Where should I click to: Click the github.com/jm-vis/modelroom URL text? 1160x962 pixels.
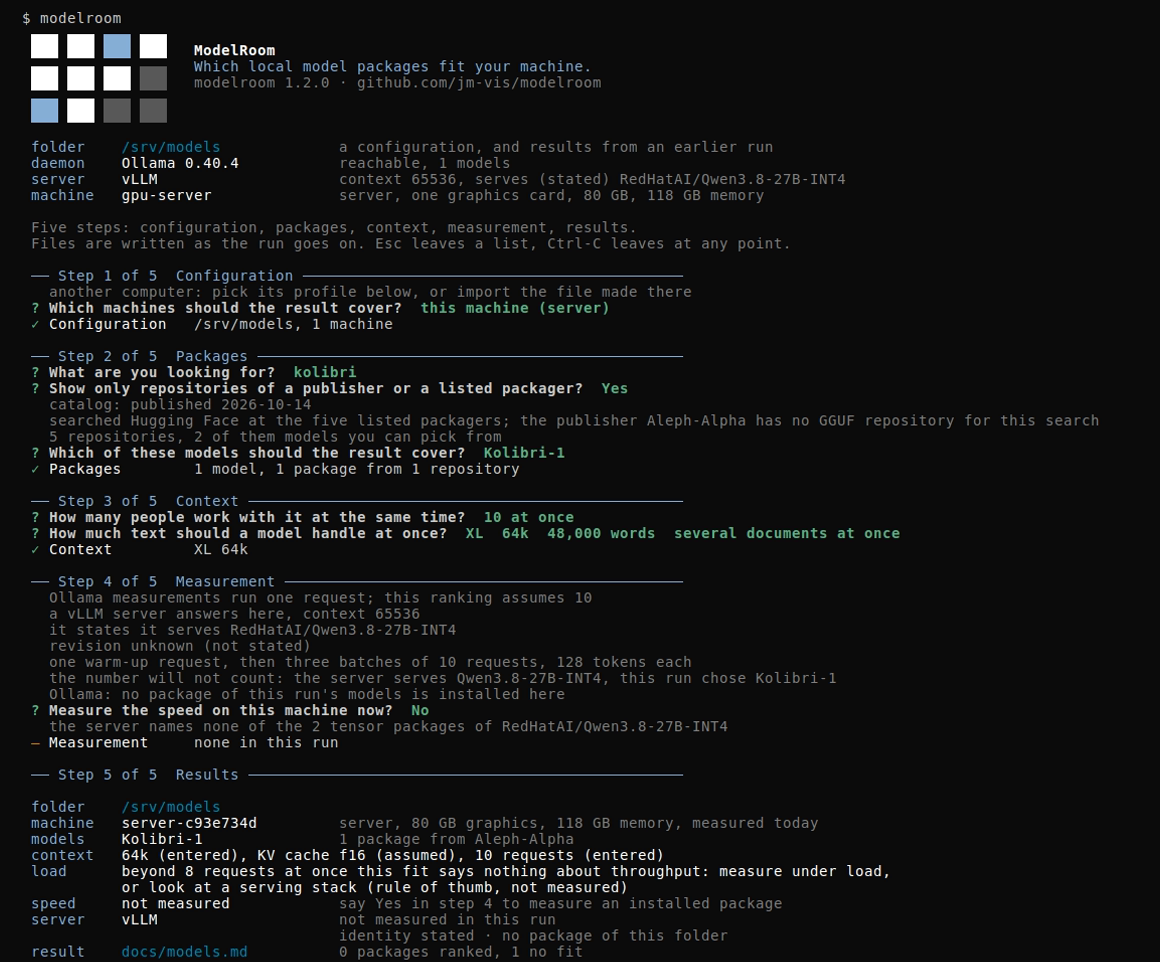tap(479, 83)
